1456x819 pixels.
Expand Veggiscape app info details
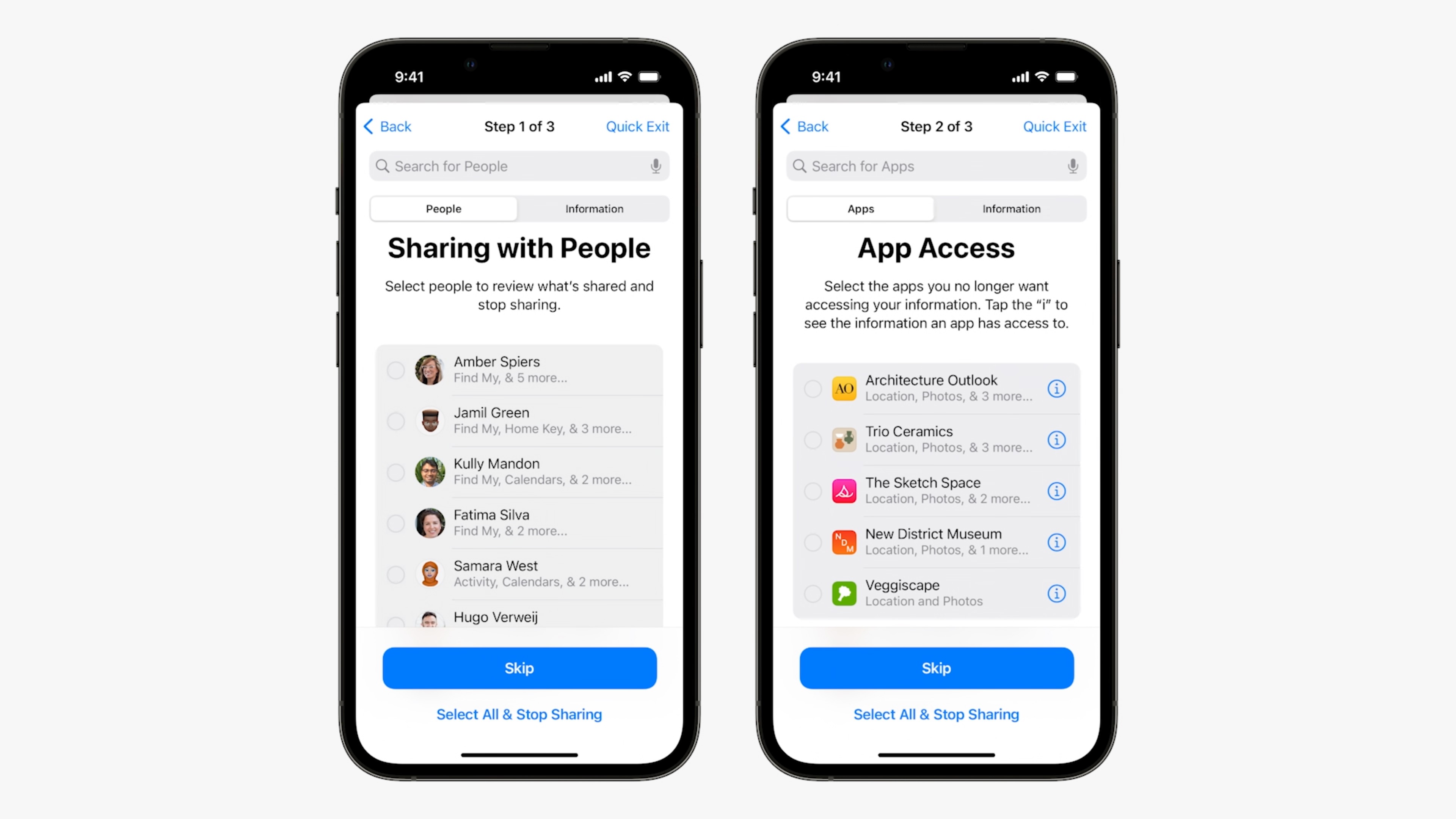(1057, 592)
